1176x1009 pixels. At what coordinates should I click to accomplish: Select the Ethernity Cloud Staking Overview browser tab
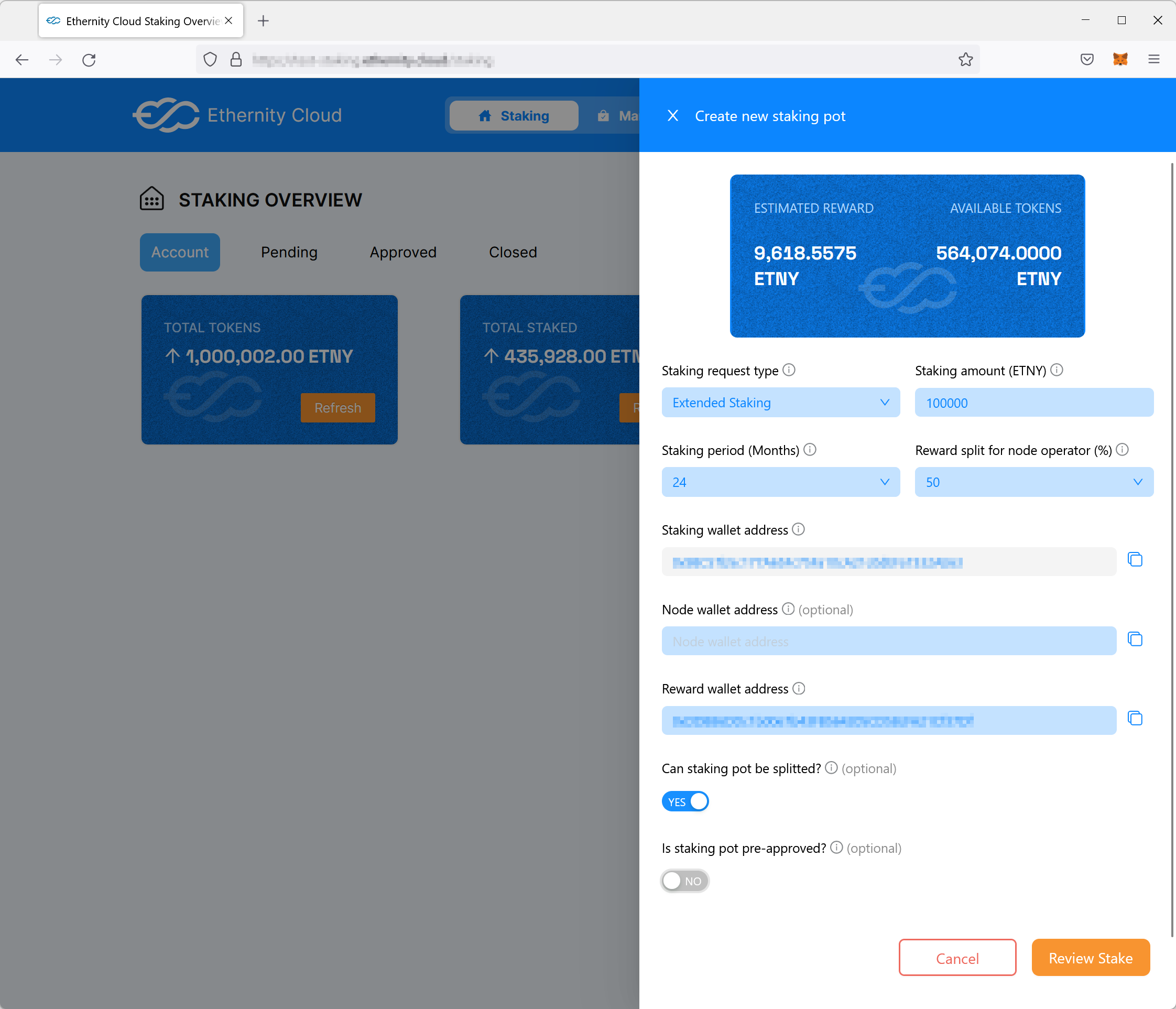click(x=141, y=21)
